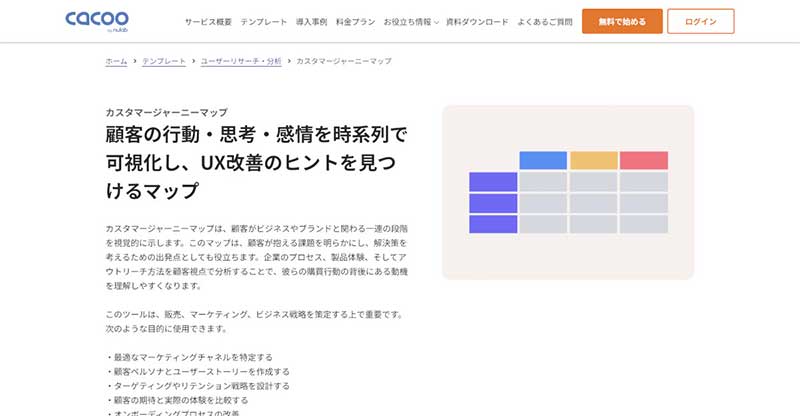Expand the お役立ち情報 dropdown
The image size is (800, 416).
(411, 22)
